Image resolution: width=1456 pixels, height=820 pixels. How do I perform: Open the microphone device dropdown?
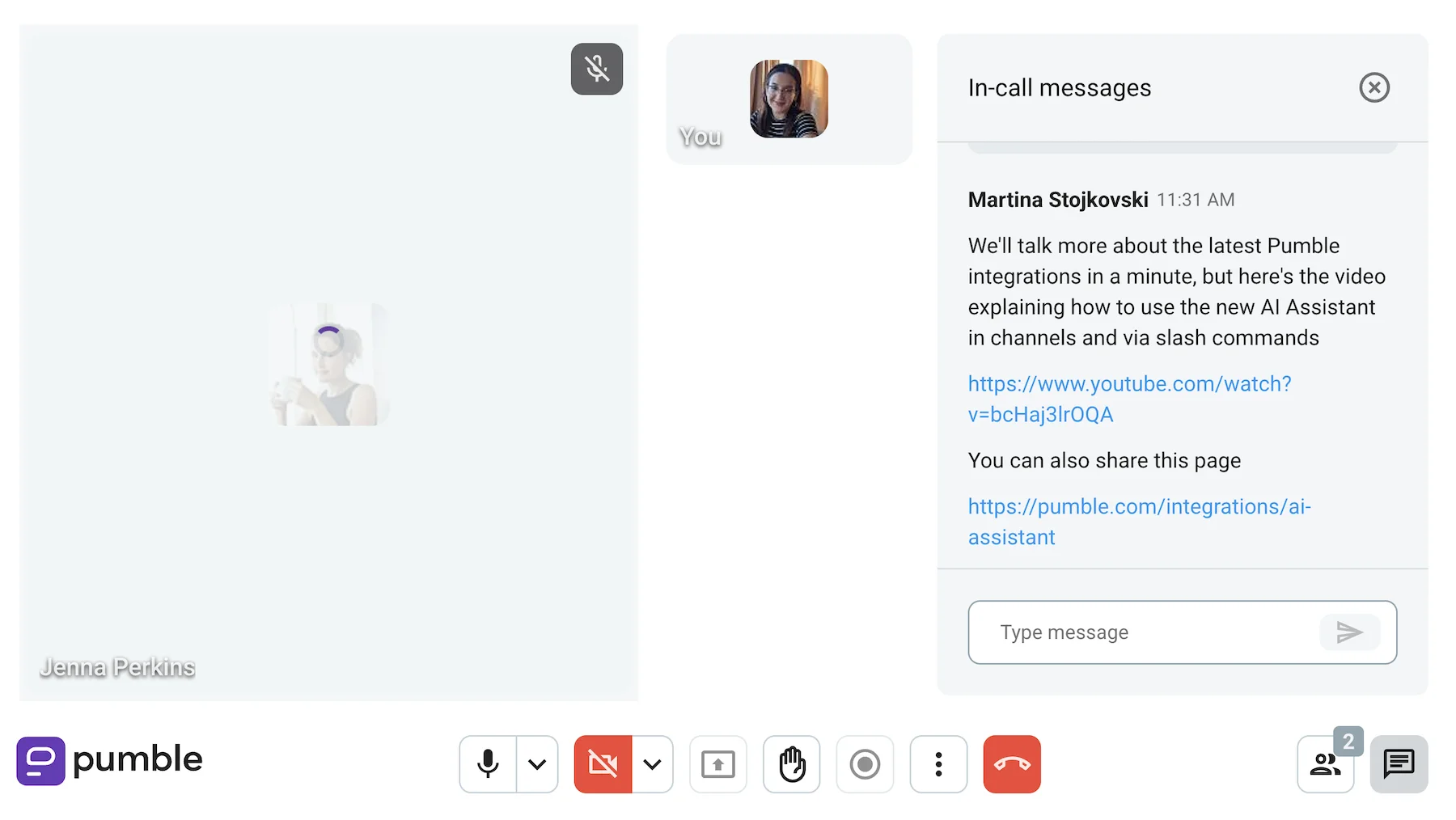[x=536, y=763]
